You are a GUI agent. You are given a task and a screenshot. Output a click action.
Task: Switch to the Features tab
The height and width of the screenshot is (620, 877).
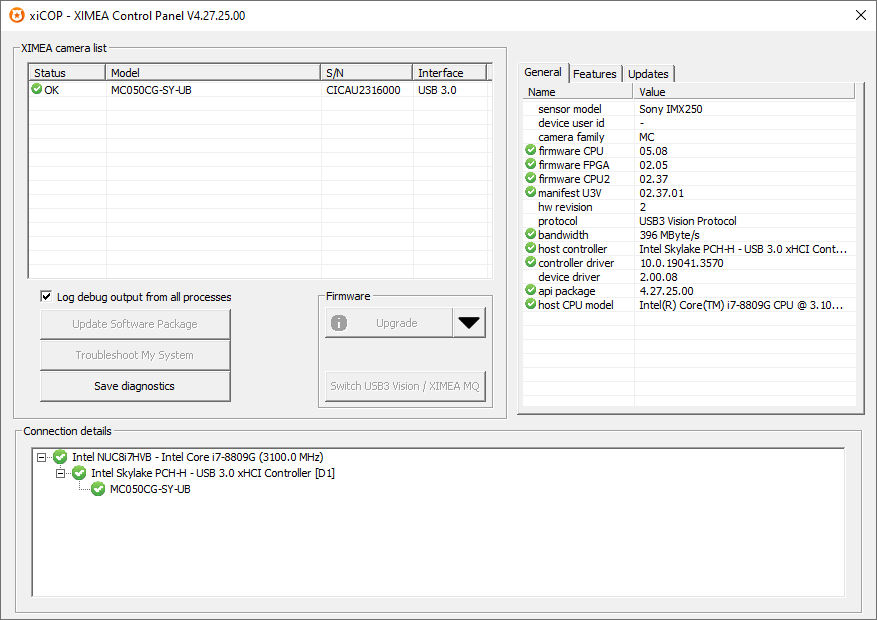tap(595, 74)
